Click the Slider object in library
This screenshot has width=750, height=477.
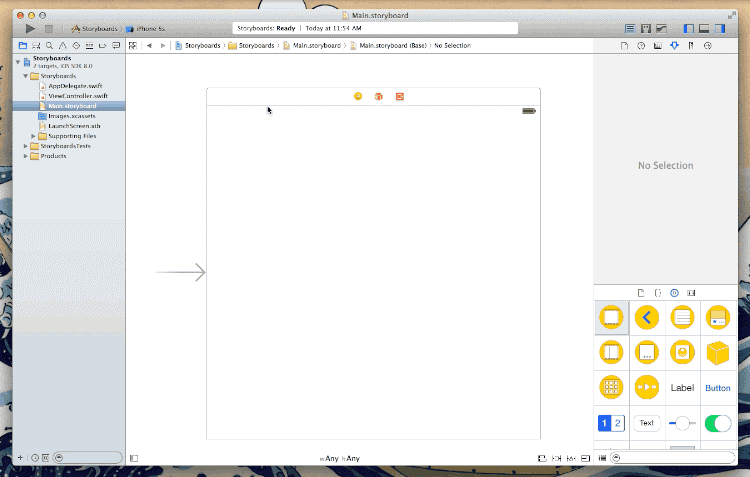(682, 423)
